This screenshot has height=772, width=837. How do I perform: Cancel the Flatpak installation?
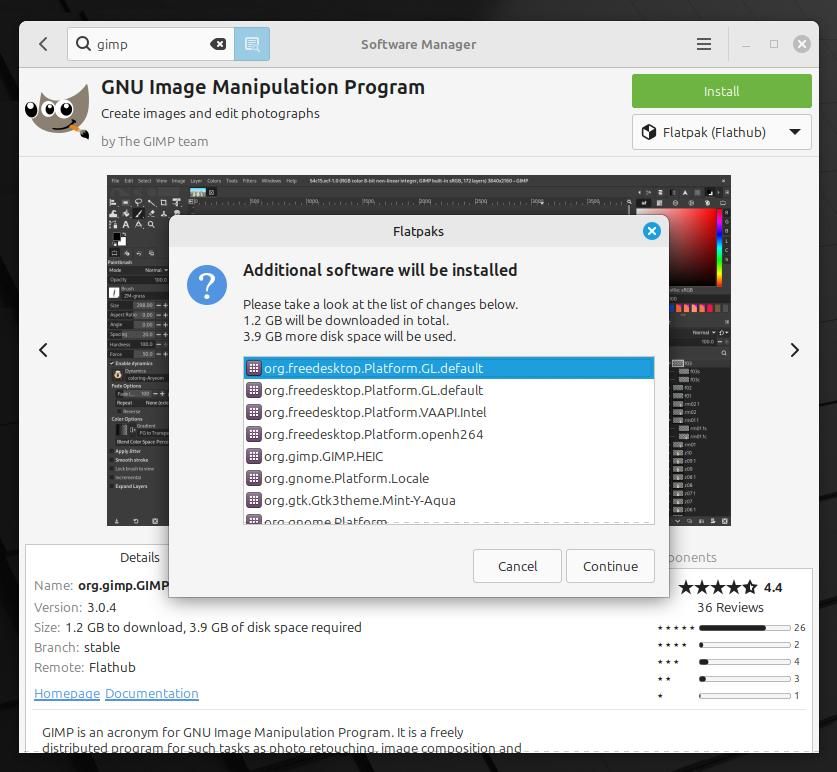point(517,566)
